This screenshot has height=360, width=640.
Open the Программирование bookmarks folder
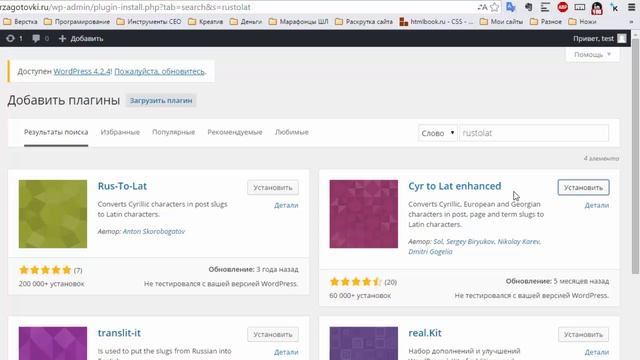[x=77, y=22]
